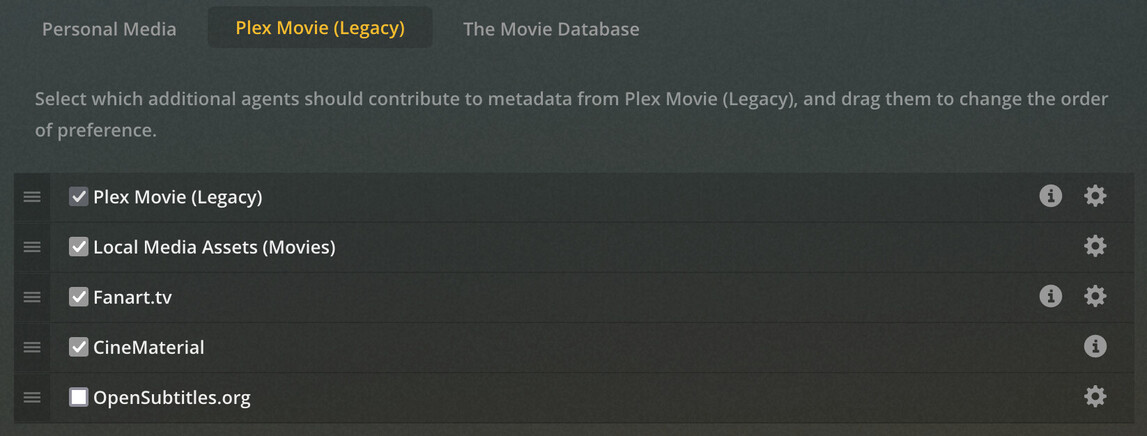Open Fanart.tv settings gear
Screen dimensions: 1147x436
point(1095,296)
